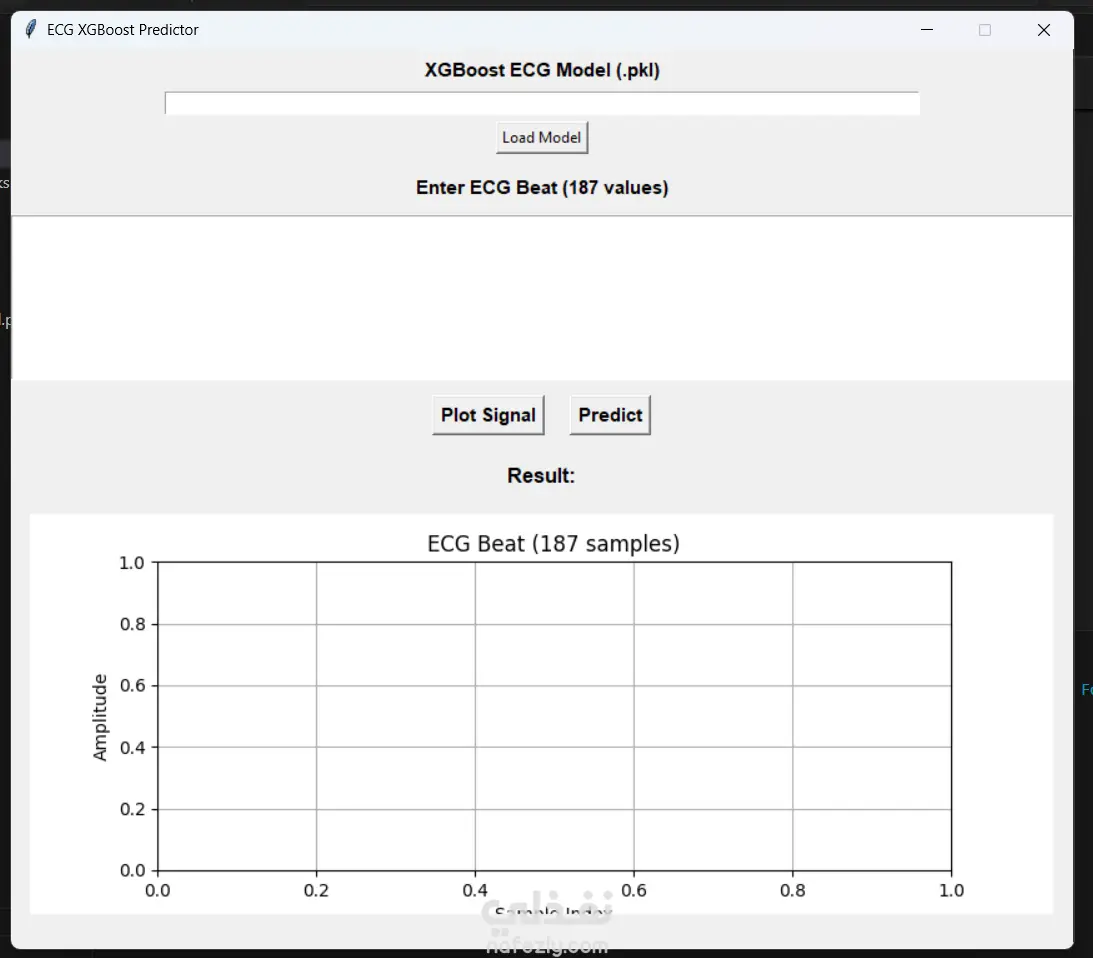
Task: Click the "ECG XGBoost Predictor" window title
Action: pos(123,29)
